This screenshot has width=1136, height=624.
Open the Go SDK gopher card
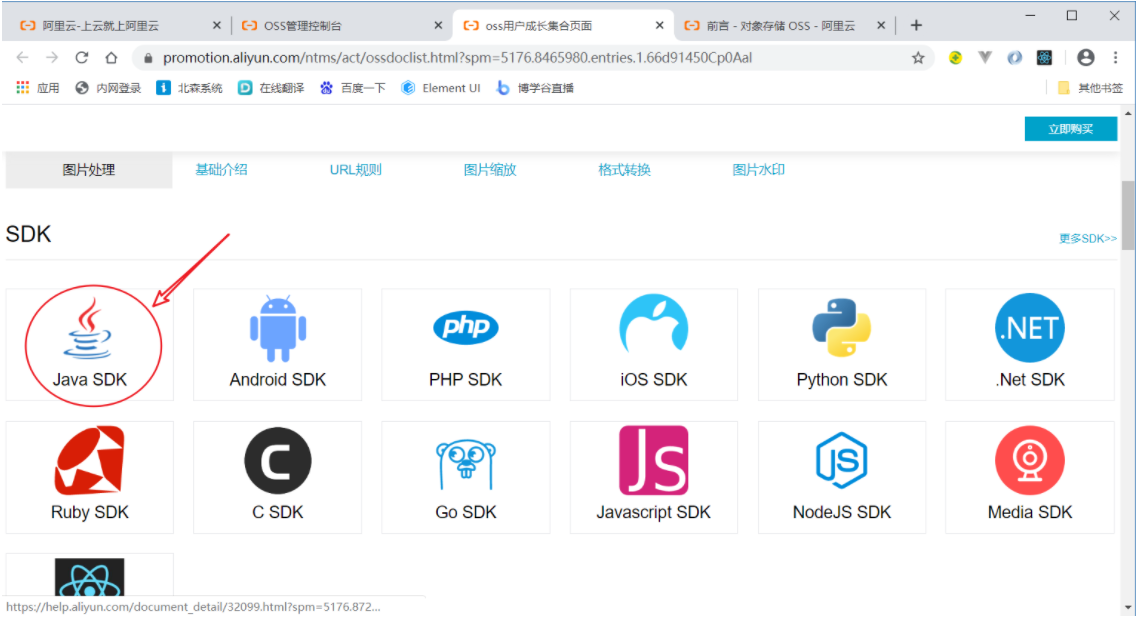(x=466, y=477)
